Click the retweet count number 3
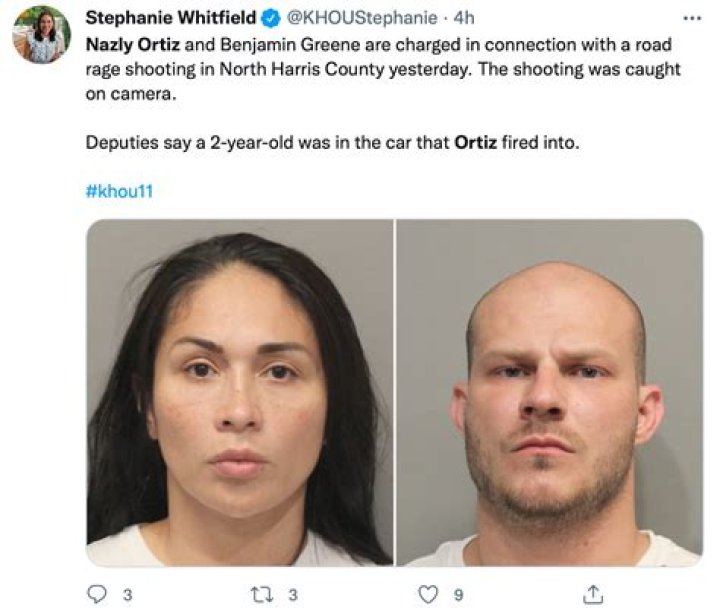Viewport: 720px width, 614px height. click(293, 595)
